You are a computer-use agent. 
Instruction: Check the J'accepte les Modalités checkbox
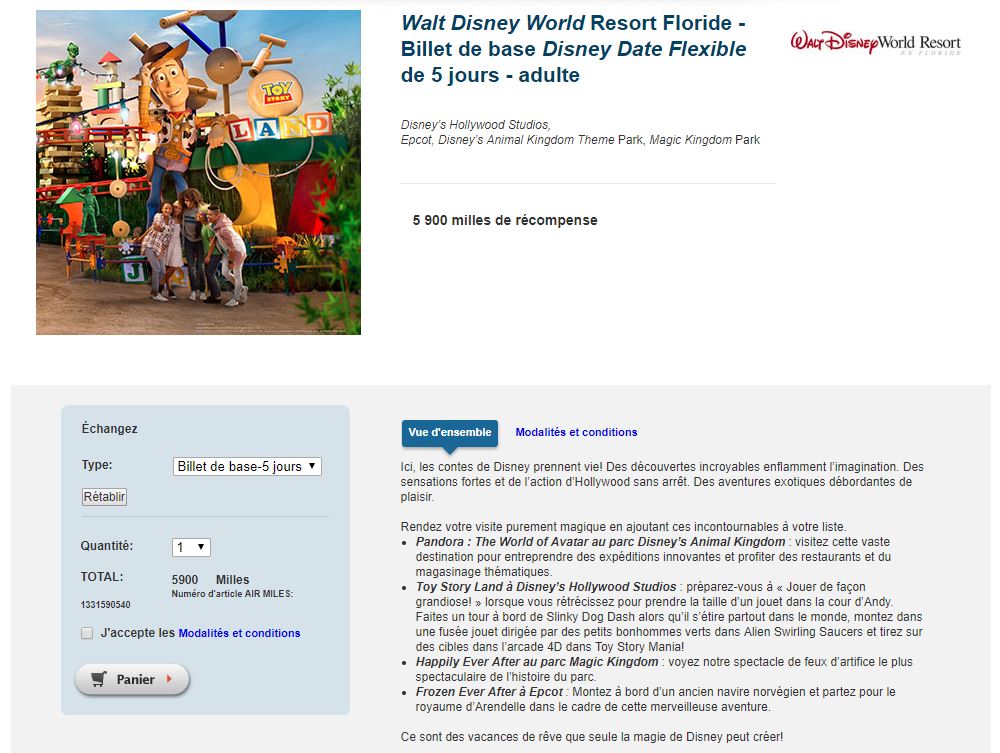point(87,633)
